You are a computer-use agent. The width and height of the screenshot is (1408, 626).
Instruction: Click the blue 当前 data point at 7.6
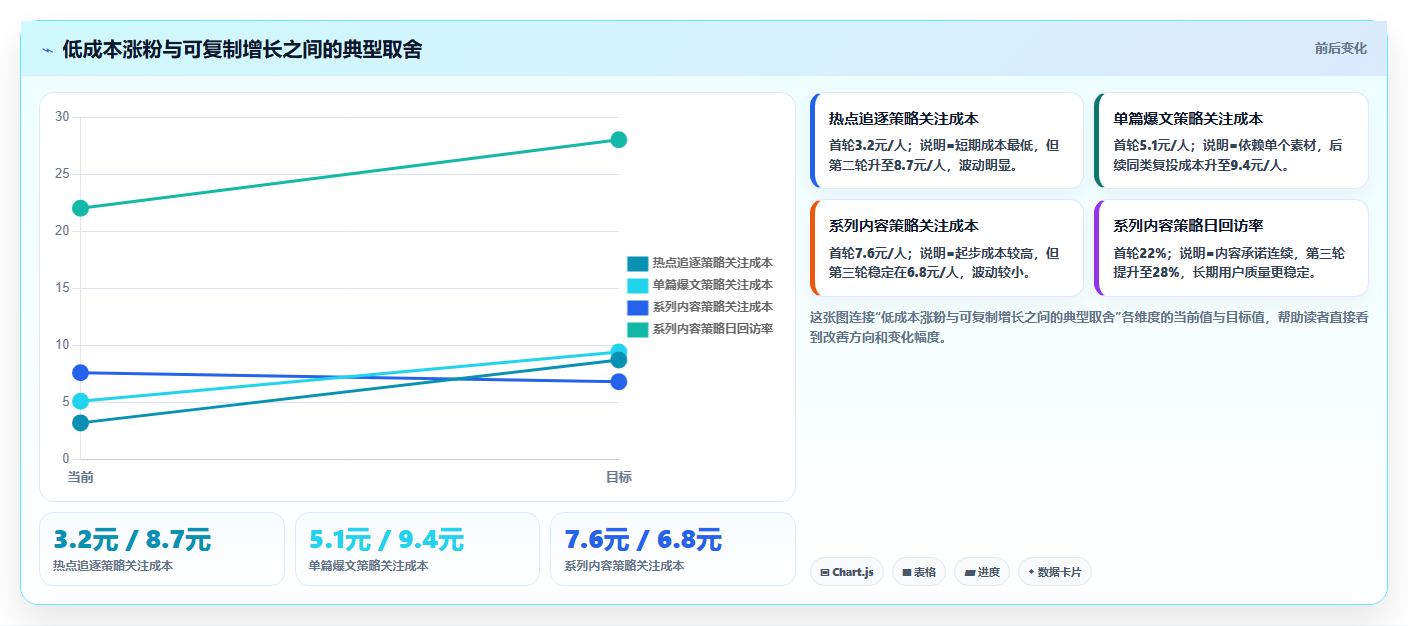[x=81, y=373]
